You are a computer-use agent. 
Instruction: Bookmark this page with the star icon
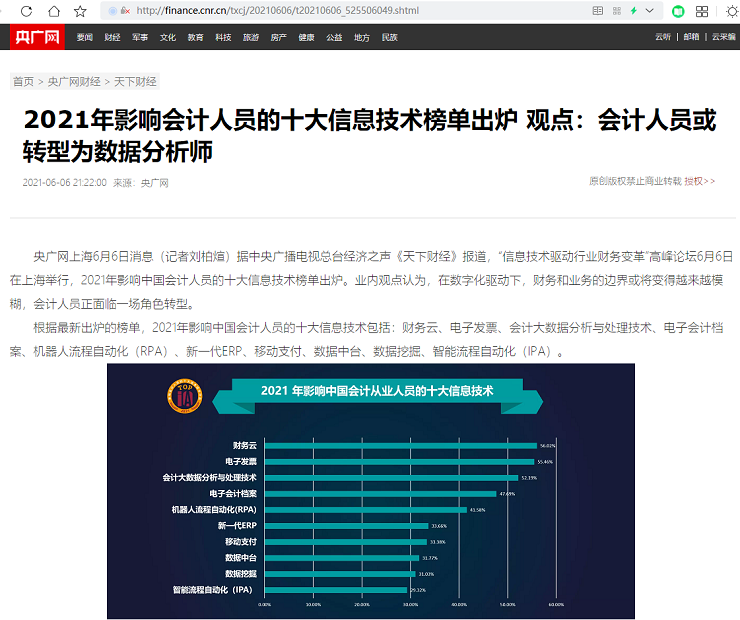tap(80, 11)
